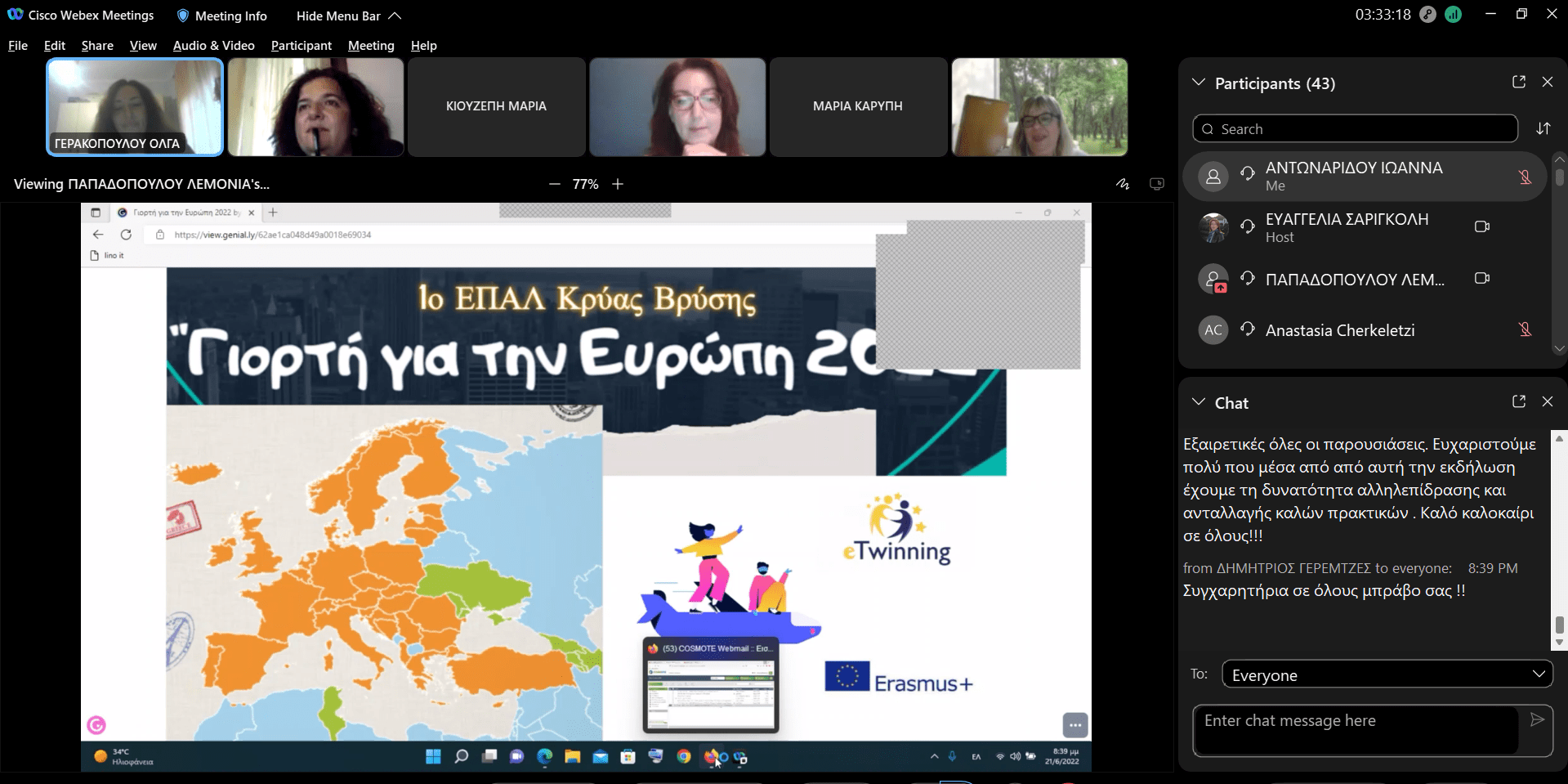Click ΕΥΑΓΓΕΛΙΑ ΣΑΡΙΓΚΟΛΗ avatar photo

click(x=1213, y=227)
